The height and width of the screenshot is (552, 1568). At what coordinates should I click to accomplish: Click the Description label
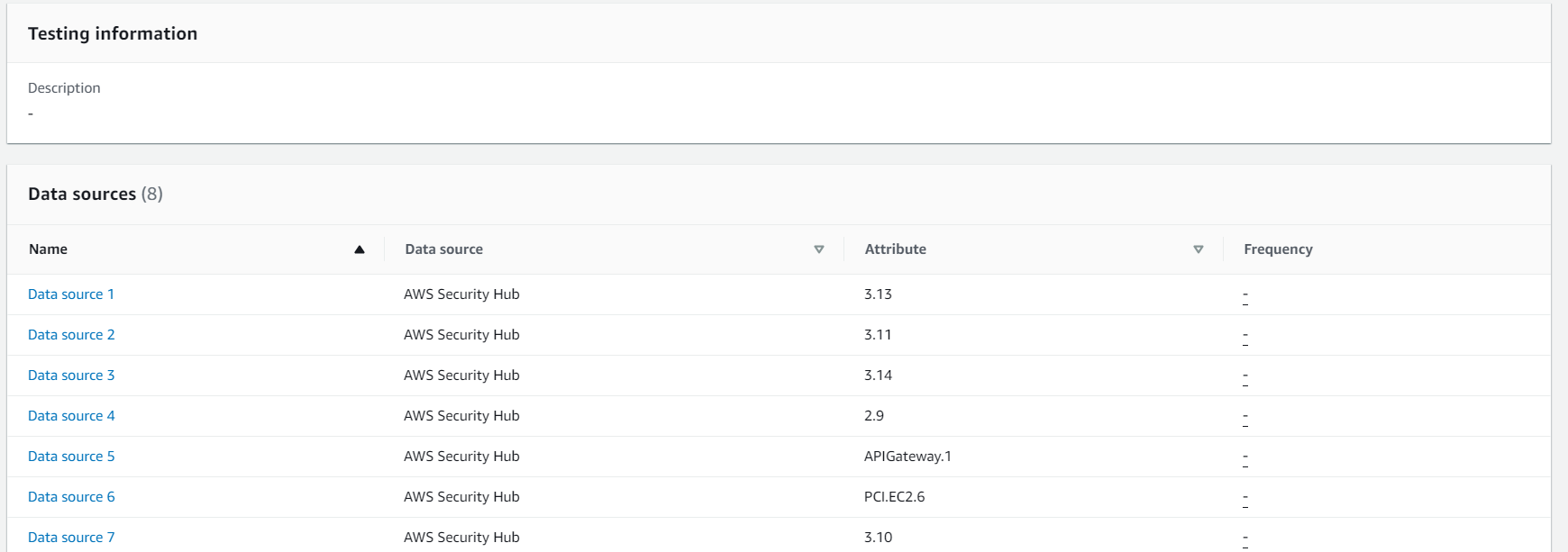[64, 88]
